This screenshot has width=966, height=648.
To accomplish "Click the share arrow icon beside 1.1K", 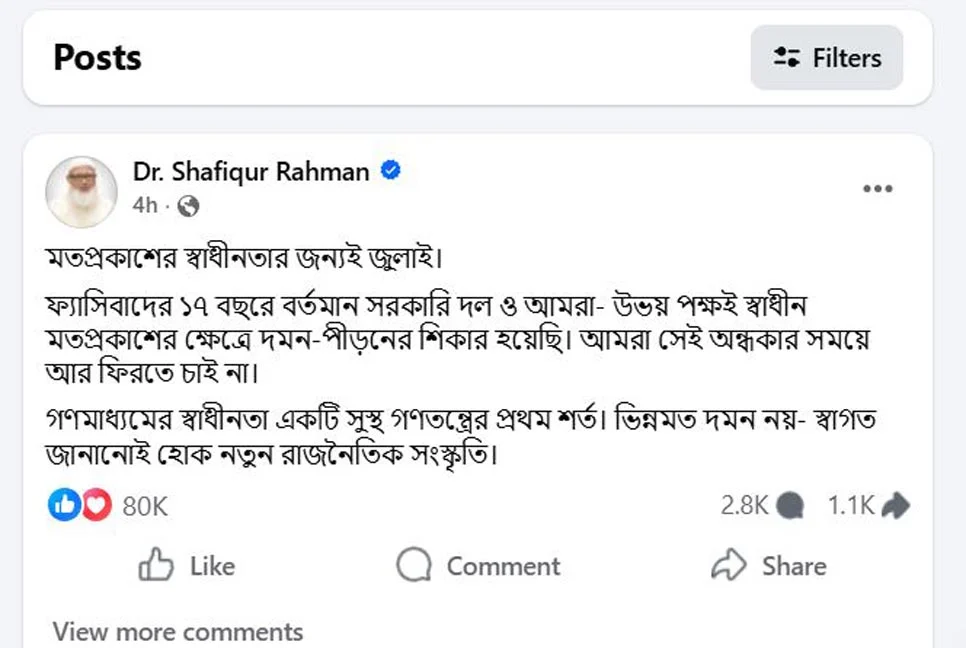I will [896, 506].
